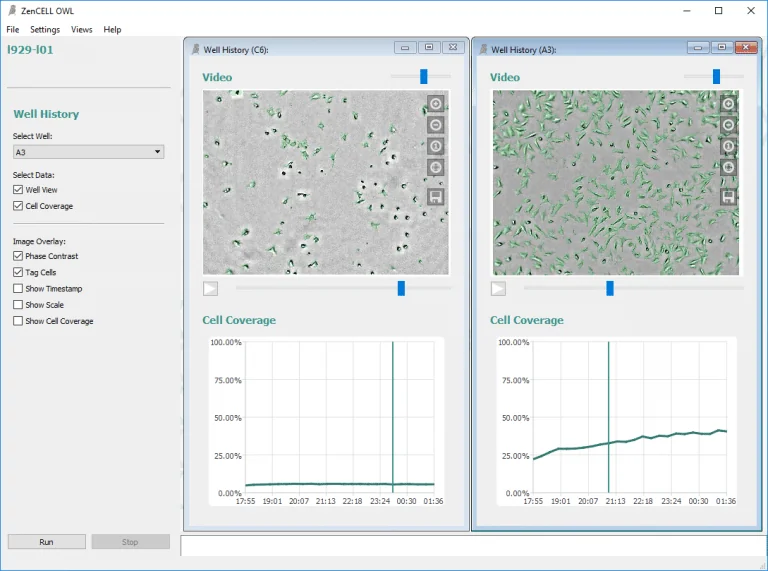Image resolution: width=768 pixels, height=571 pixels.
Task: Click zoom in icon on C6 video
Action: (435, 104)
